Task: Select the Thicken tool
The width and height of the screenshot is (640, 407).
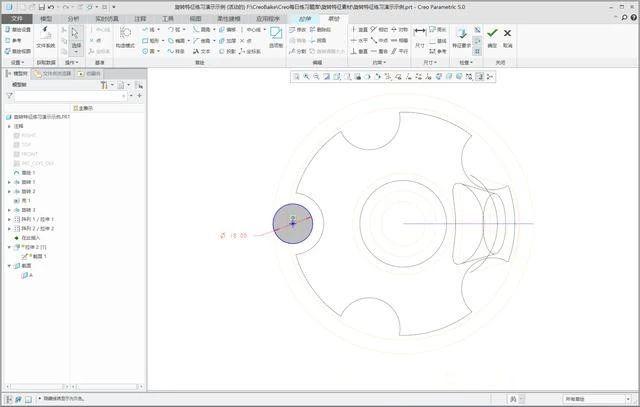Action: 227,41
